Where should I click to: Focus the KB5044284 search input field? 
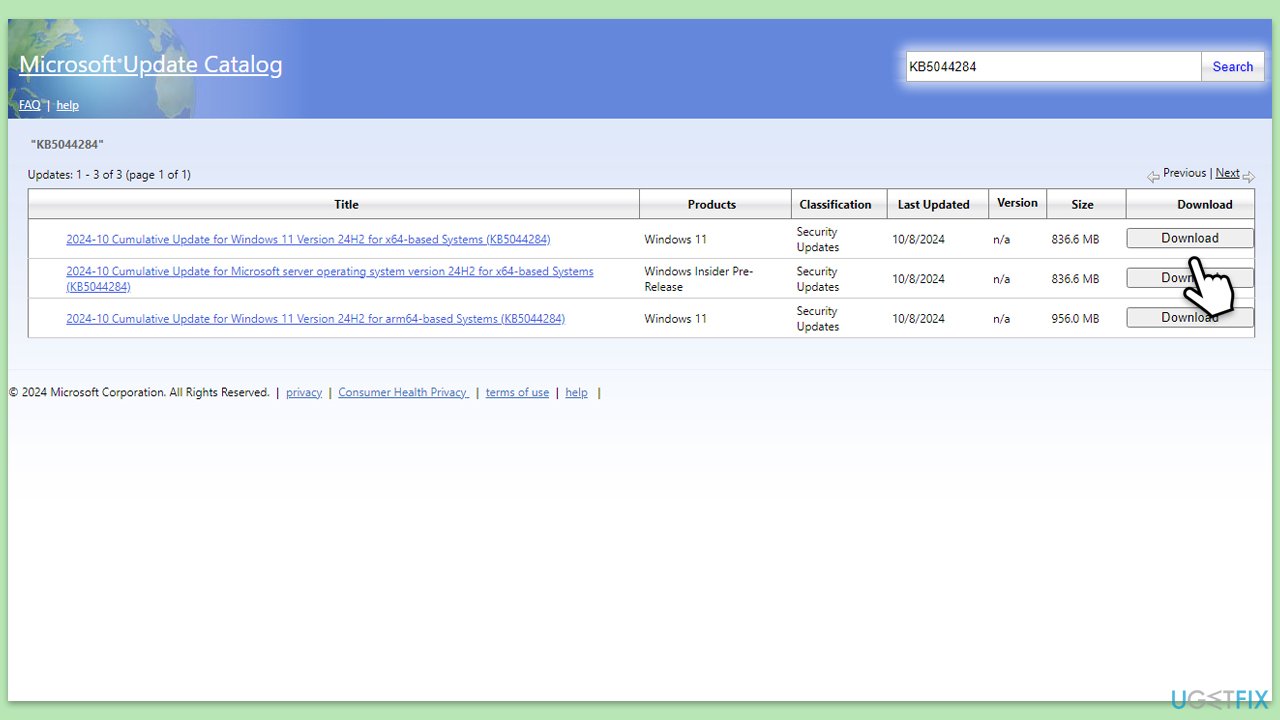[1052, 67]
